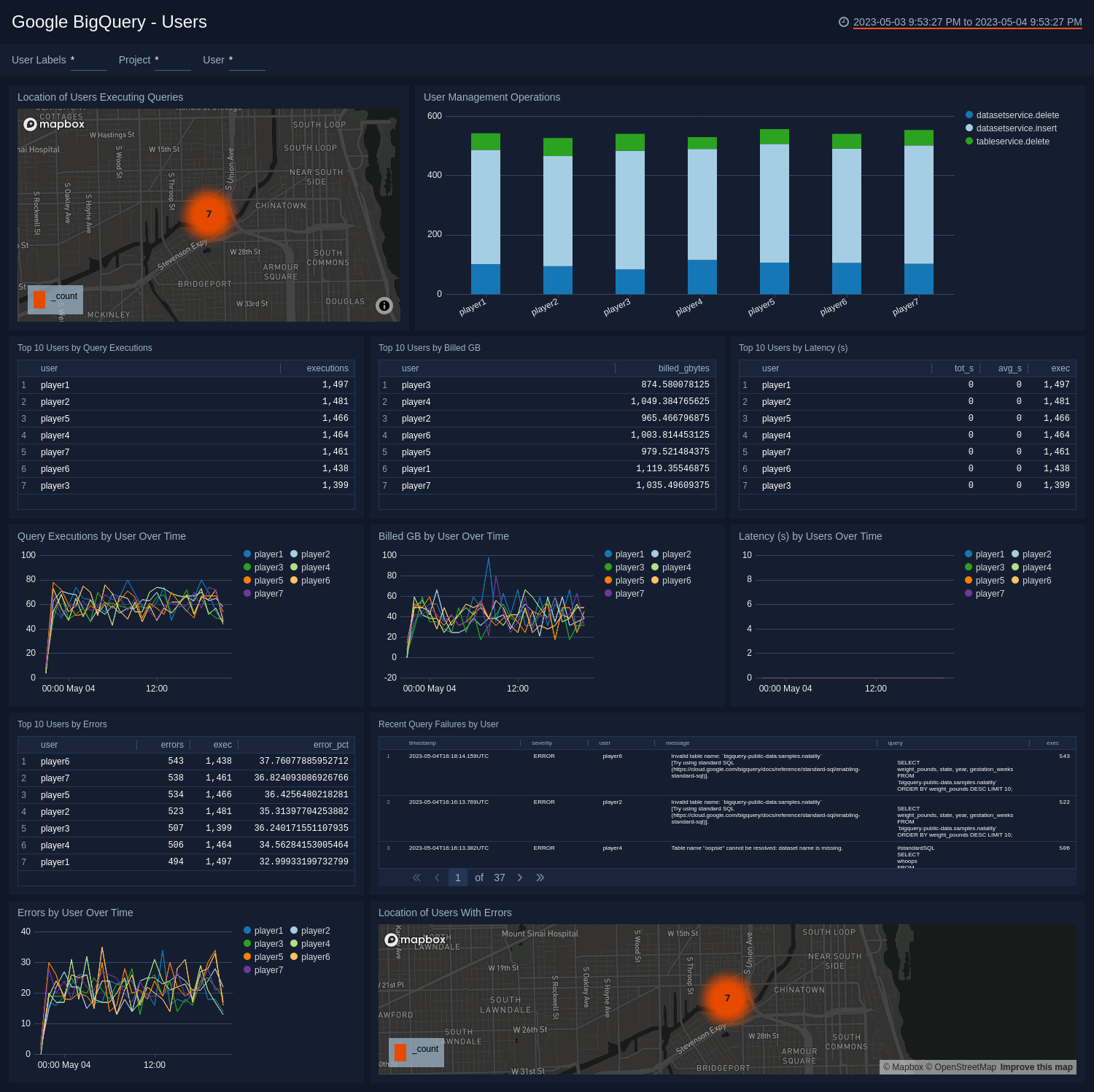The width and height of the screenshot is (1094, 1092).
Task: Click the Mapbox logo in Location of Users With Errors map
Action: click(415, 940)
